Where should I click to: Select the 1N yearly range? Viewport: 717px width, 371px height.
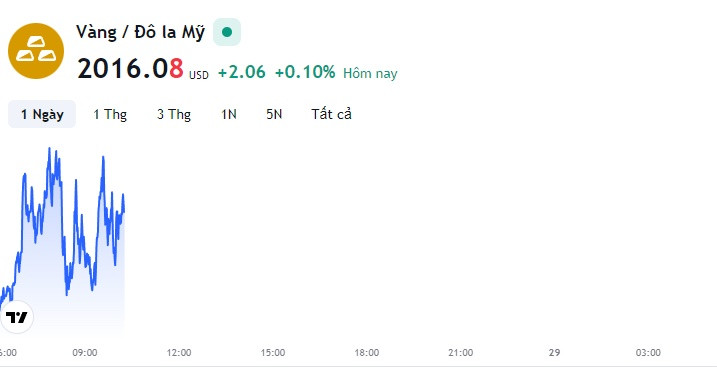[229, 114]
